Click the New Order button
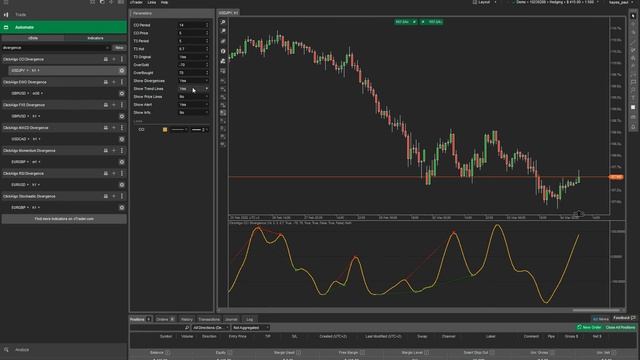The height and width of the screenshot is (360, 640). click(589, 327)
